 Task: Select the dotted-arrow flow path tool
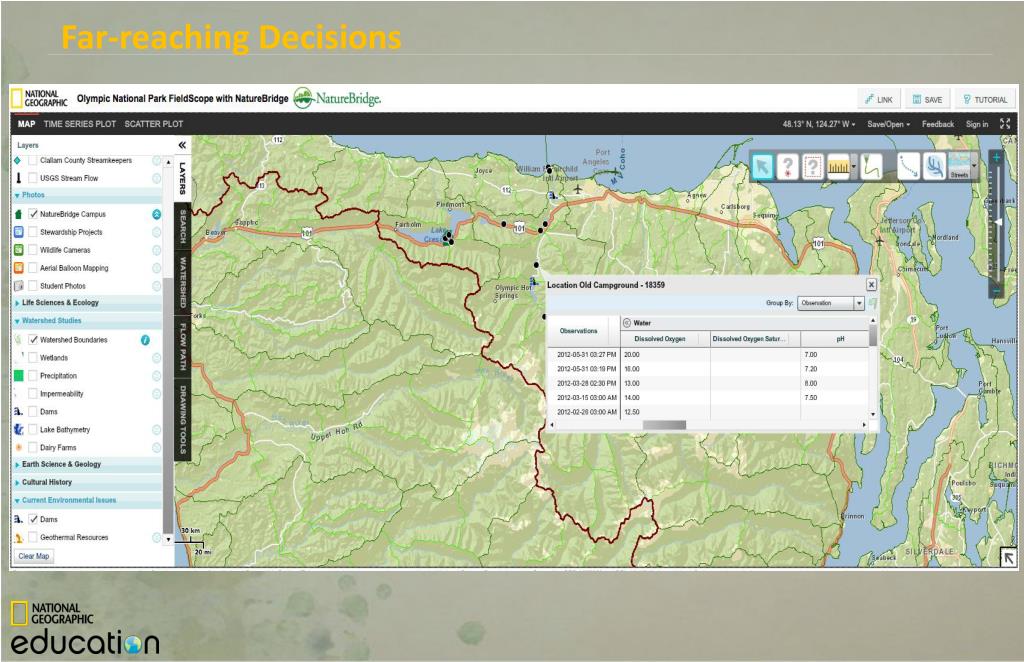coord(908,166)
